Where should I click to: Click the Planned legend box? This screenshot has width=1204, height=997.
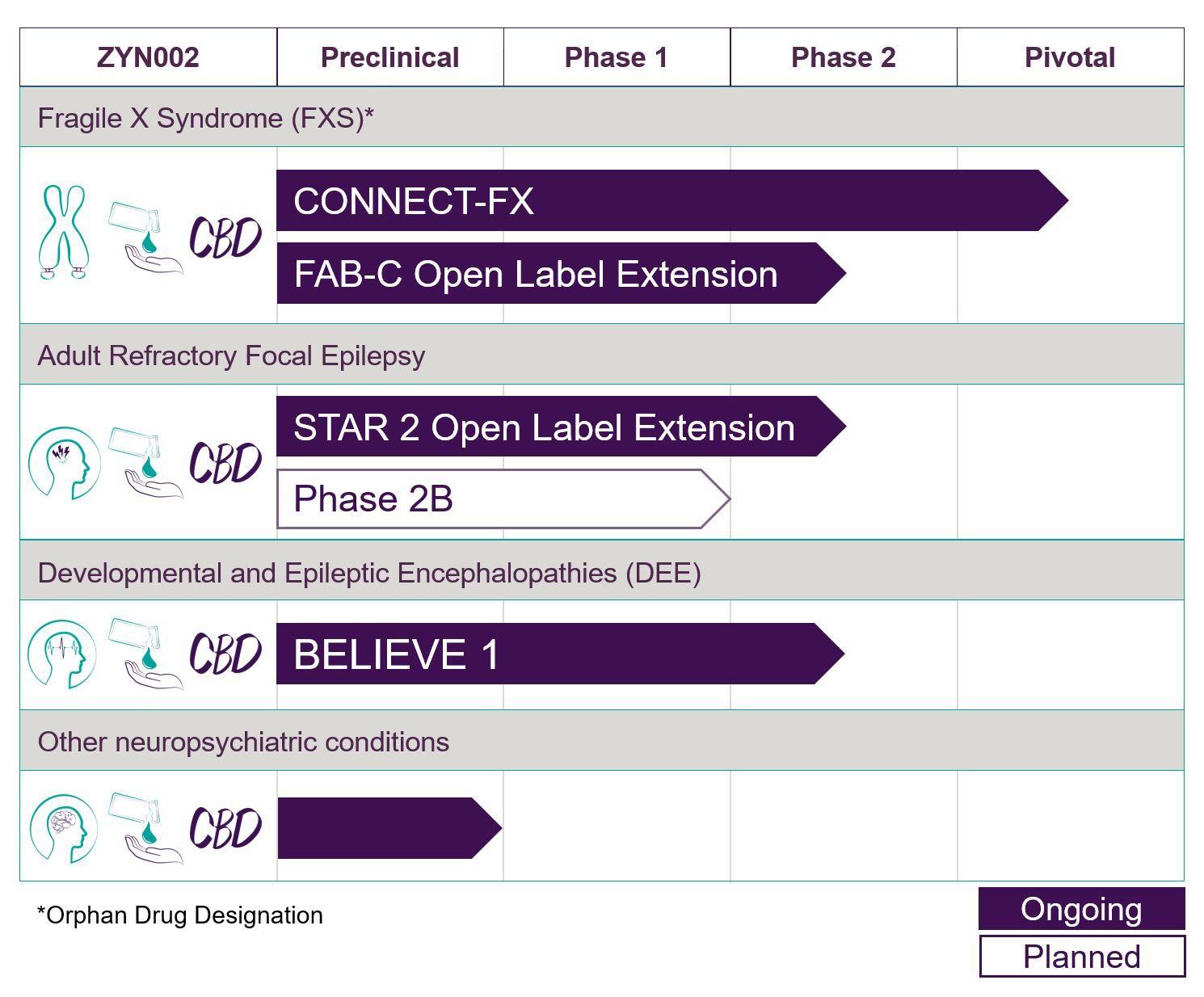(1082, 957)
